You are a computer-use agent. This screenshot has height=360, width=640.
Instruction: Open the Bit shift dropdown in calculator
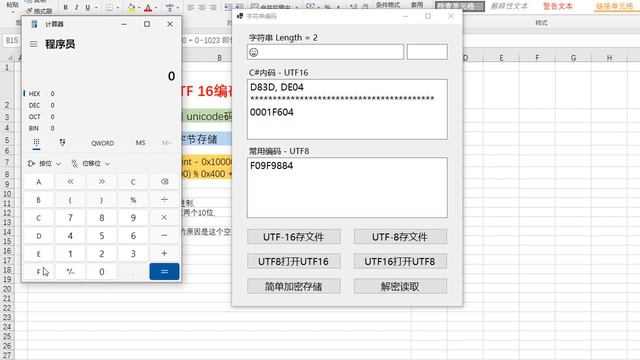point(90,163)
